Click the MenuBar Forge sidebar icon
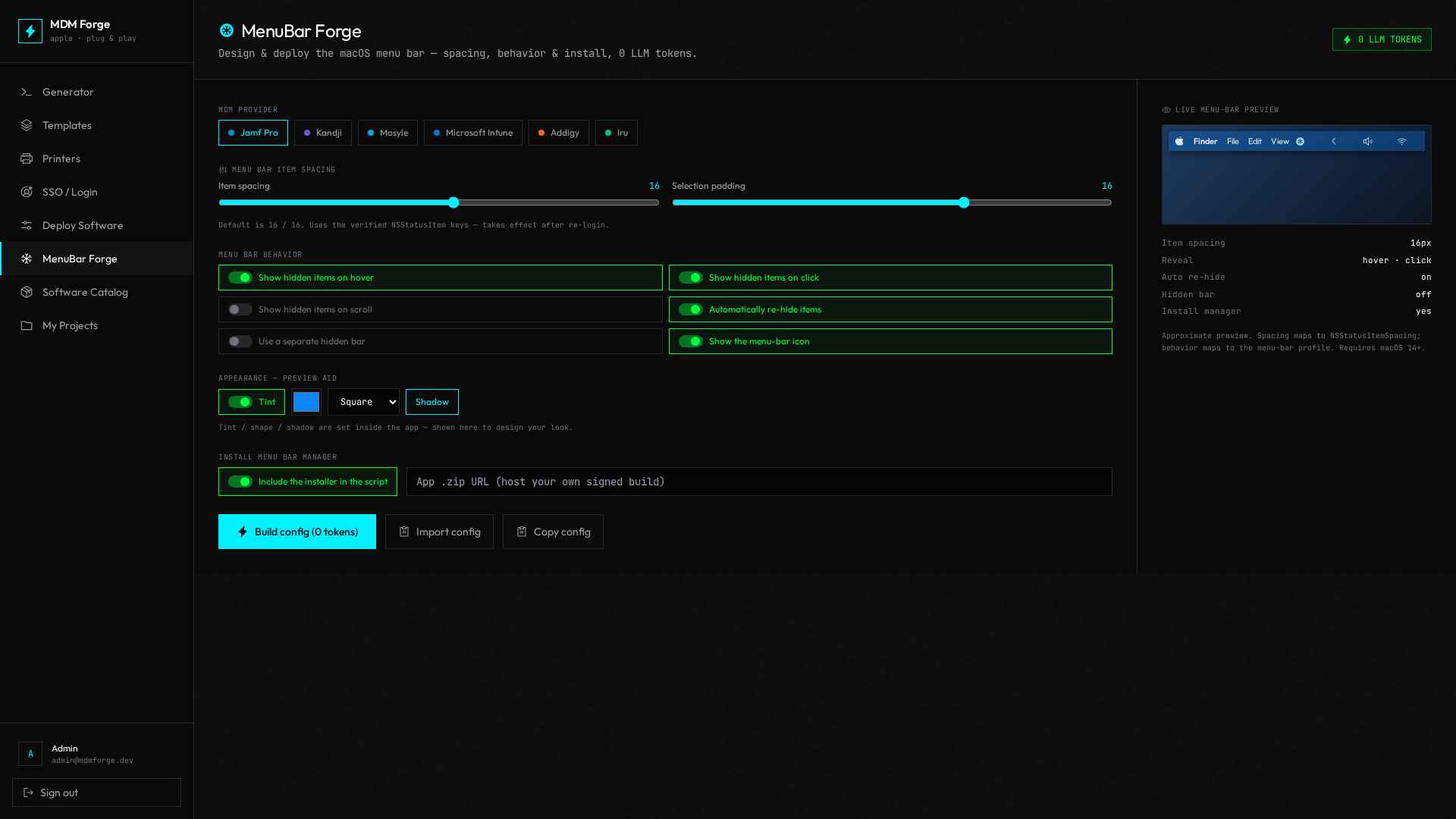The image size is (1456, 819). click(27, 259)
